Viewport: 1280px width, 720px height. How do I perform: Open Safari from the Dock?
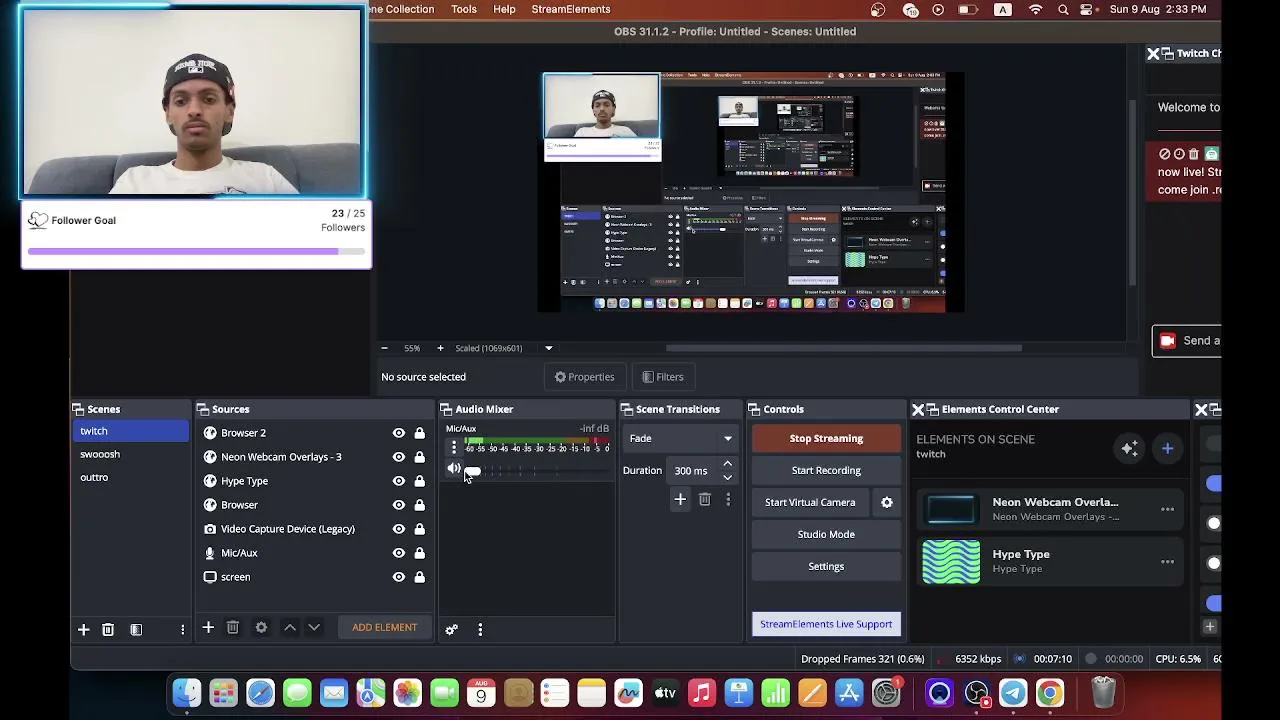coord(260,693)
